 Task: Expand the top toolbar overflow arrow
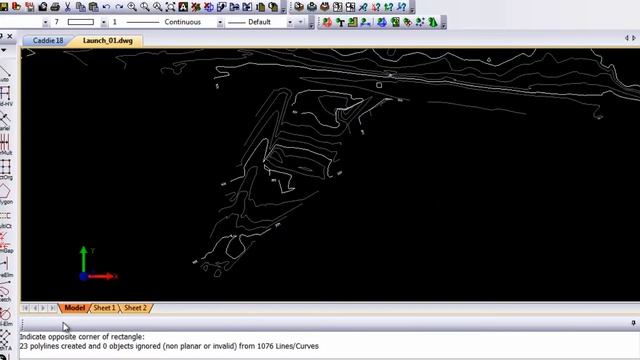283,7
